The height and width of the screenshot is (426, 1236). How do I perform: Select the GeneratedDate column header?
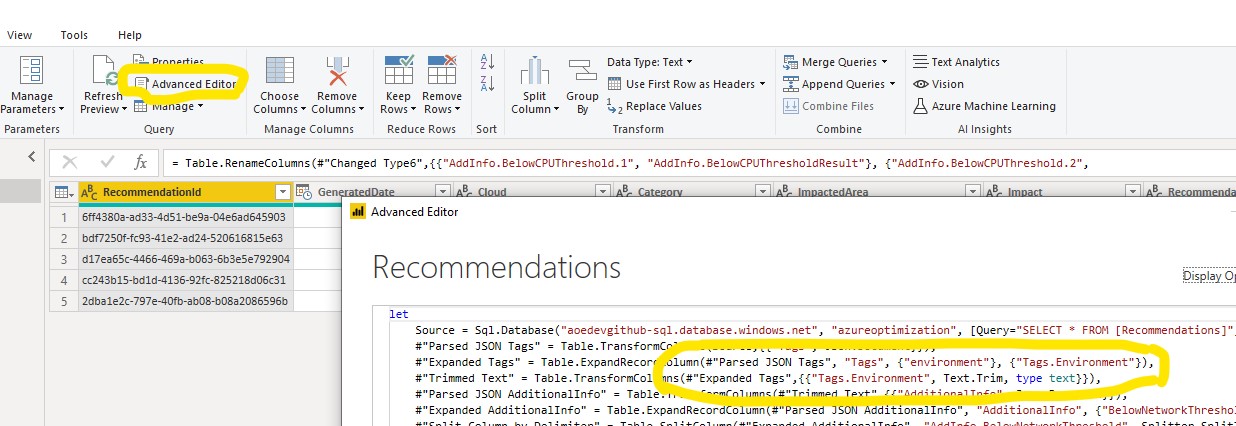point(373,192)
